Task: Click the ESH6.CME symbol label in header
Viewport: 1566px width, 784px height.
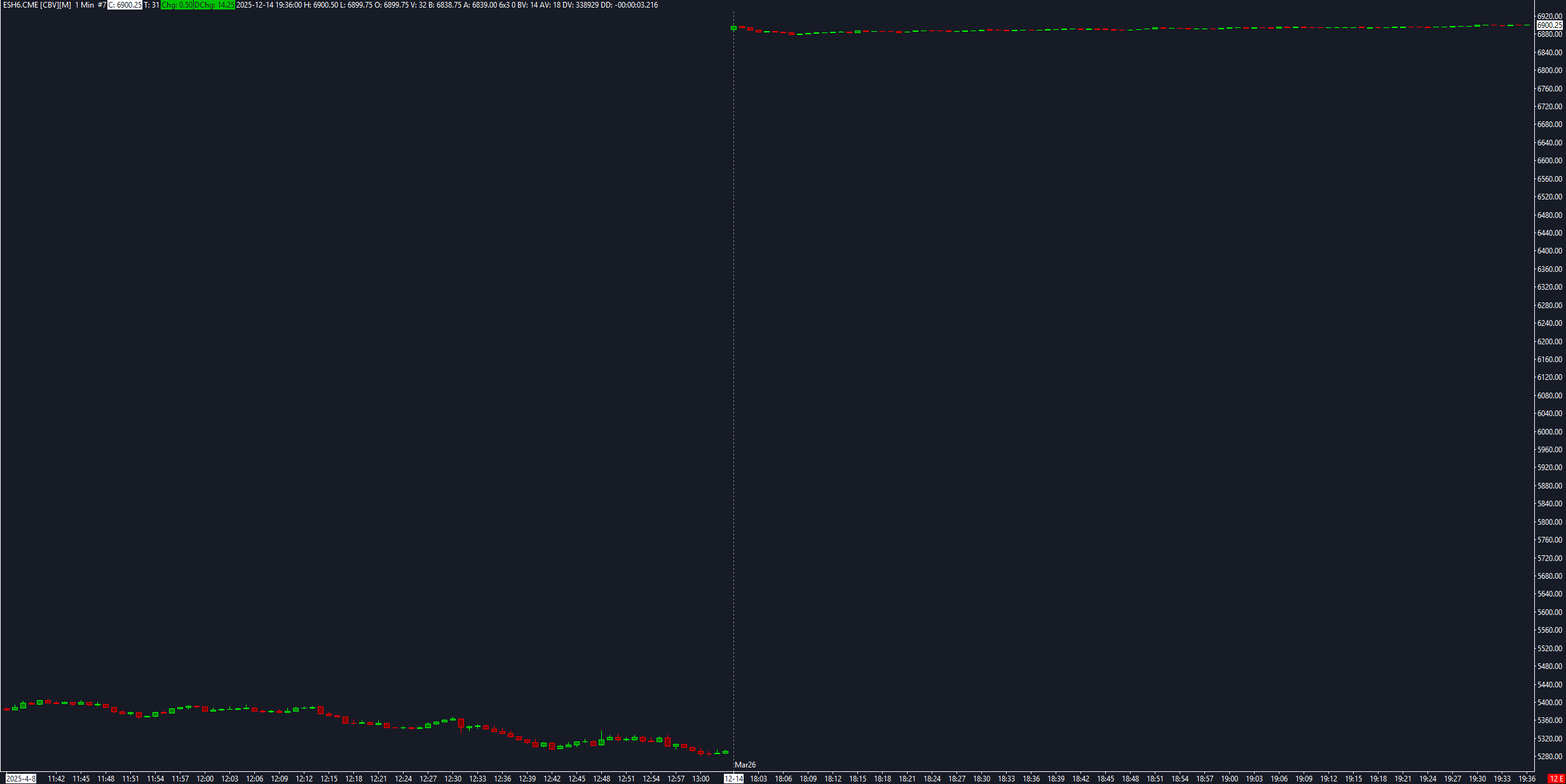Action: point(21,5)
